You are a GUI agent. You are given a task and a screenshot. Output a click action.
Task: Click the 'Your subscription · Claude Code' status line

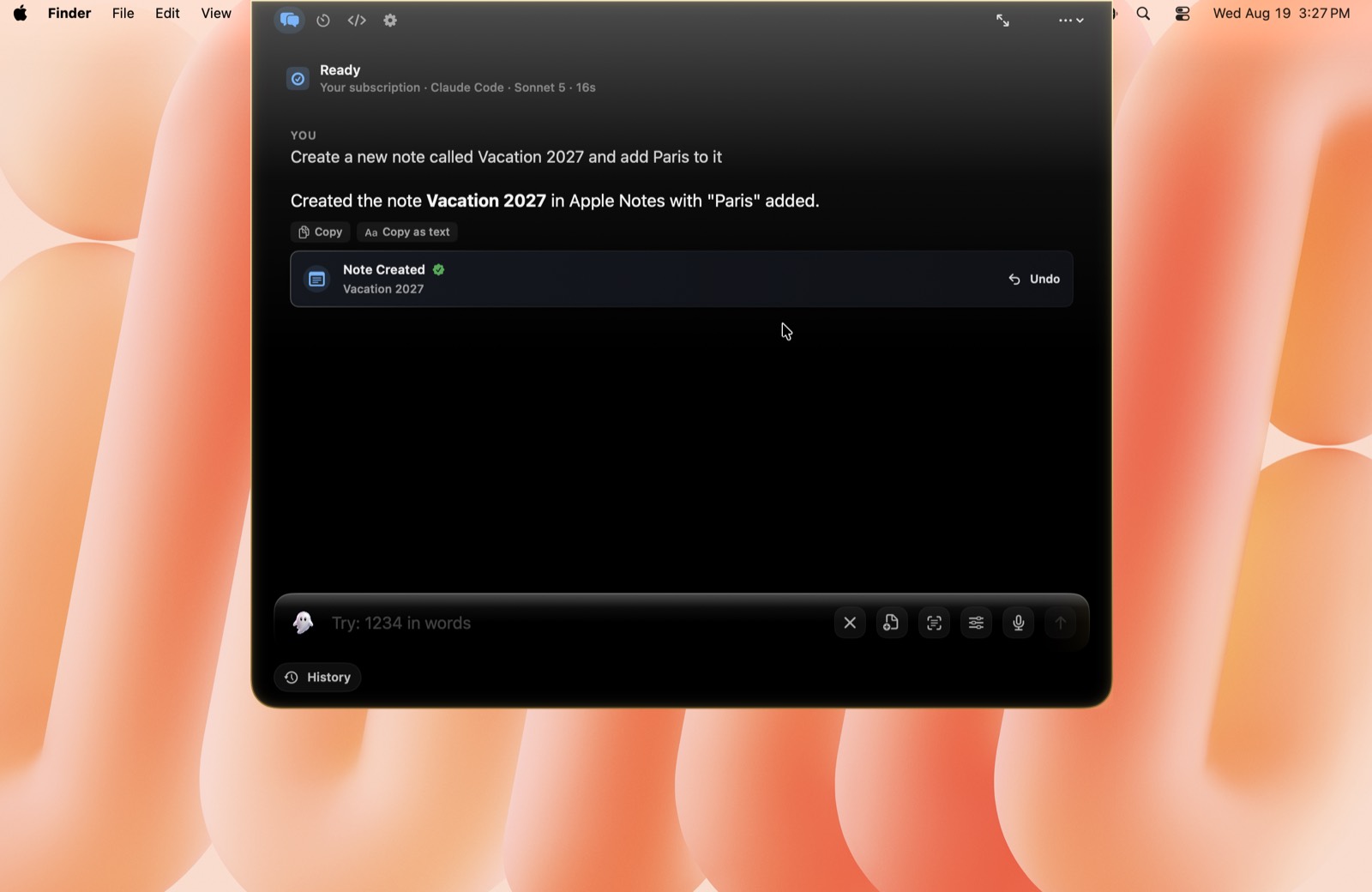click(458, 88)
